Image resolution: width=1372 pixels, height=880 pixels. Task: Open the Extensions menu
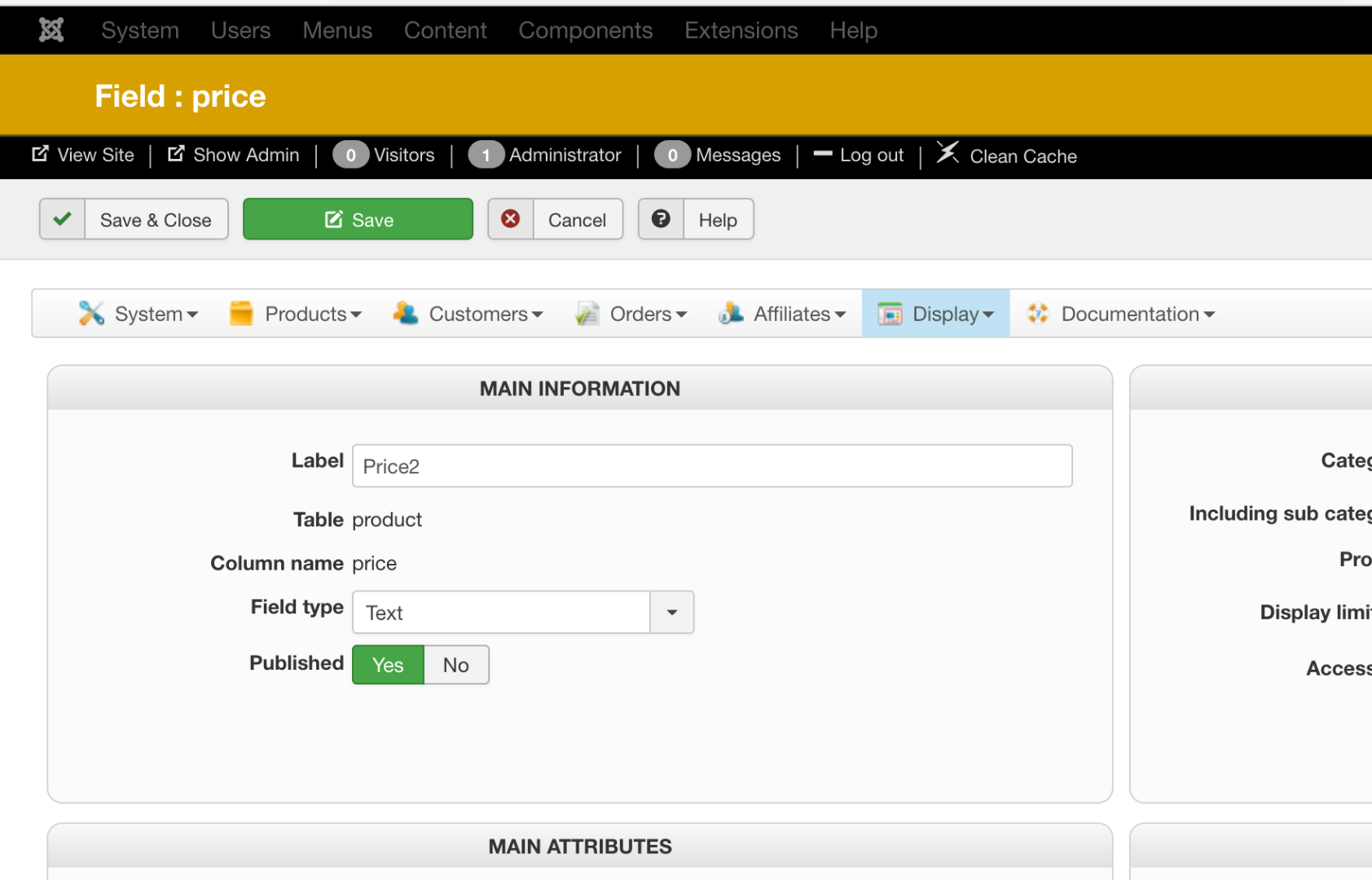click(741, 30)
